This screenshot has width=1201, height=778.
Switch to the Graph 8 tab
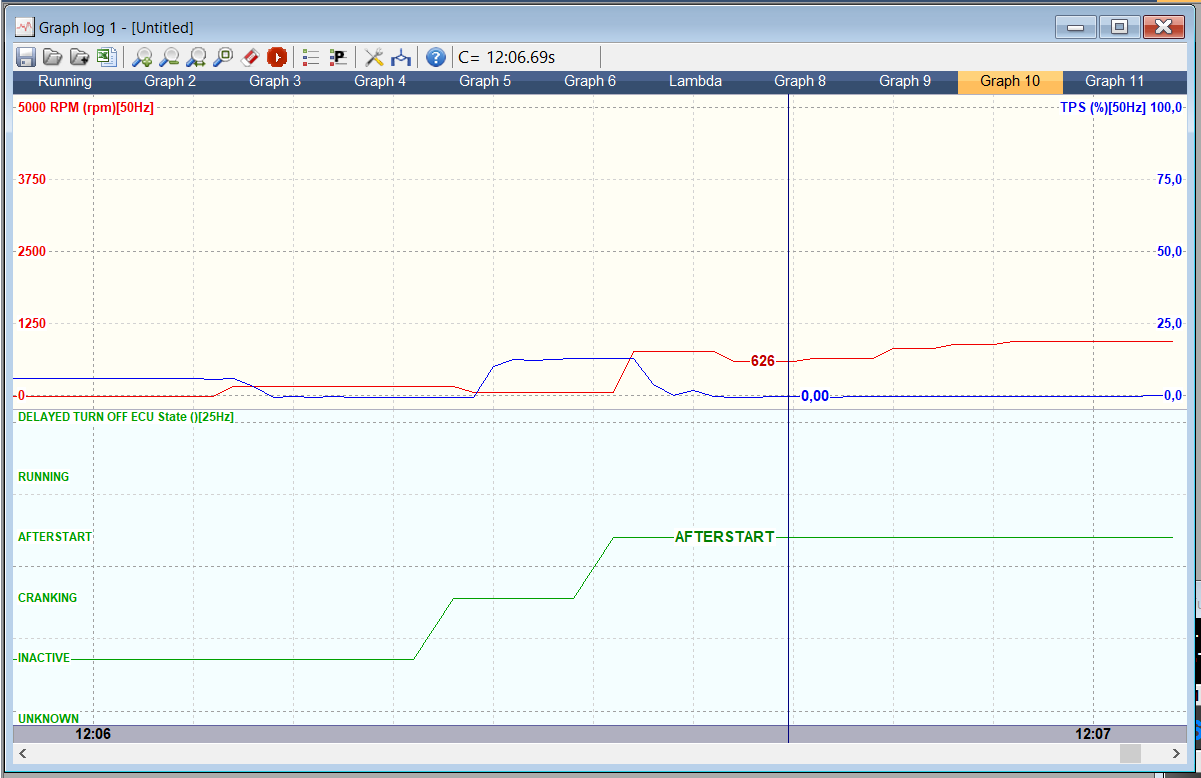pos(800,82)
